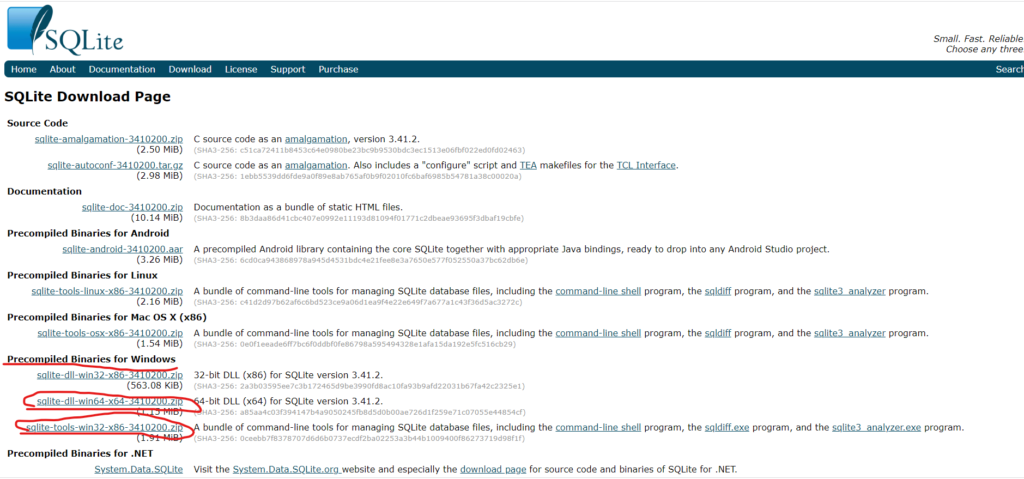The width and height of the screenshot is (1024, 479).
Task: Select Download in the navigation bar
Action: tap(190, 69)
